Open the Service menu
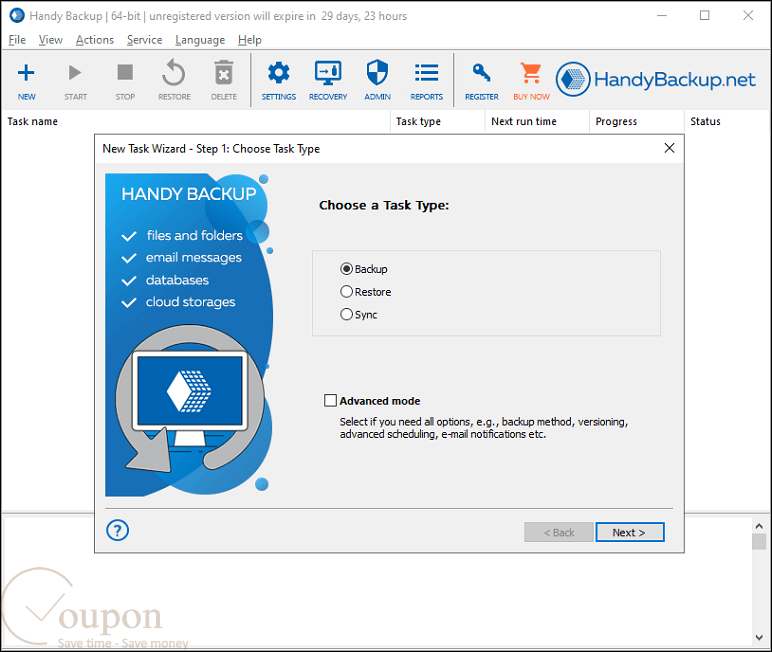Screen dimensions: 772x652 point(144,40)
